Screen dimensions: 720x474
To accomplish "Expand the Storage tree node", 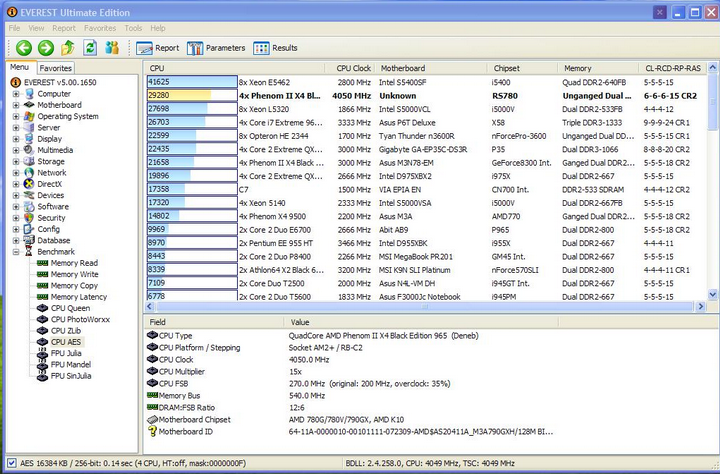I will [x=16, y=161].
